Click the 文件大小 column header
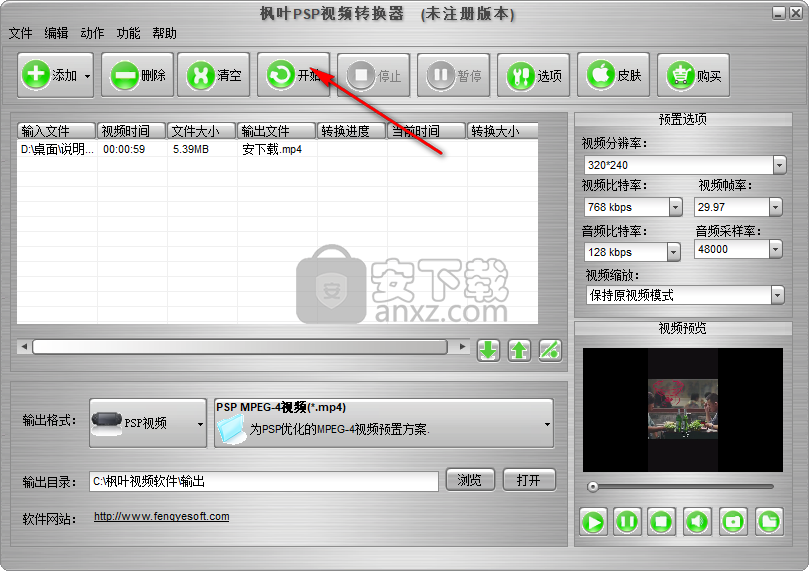Screen dimensions: 809x571 [x=202, y=131]
